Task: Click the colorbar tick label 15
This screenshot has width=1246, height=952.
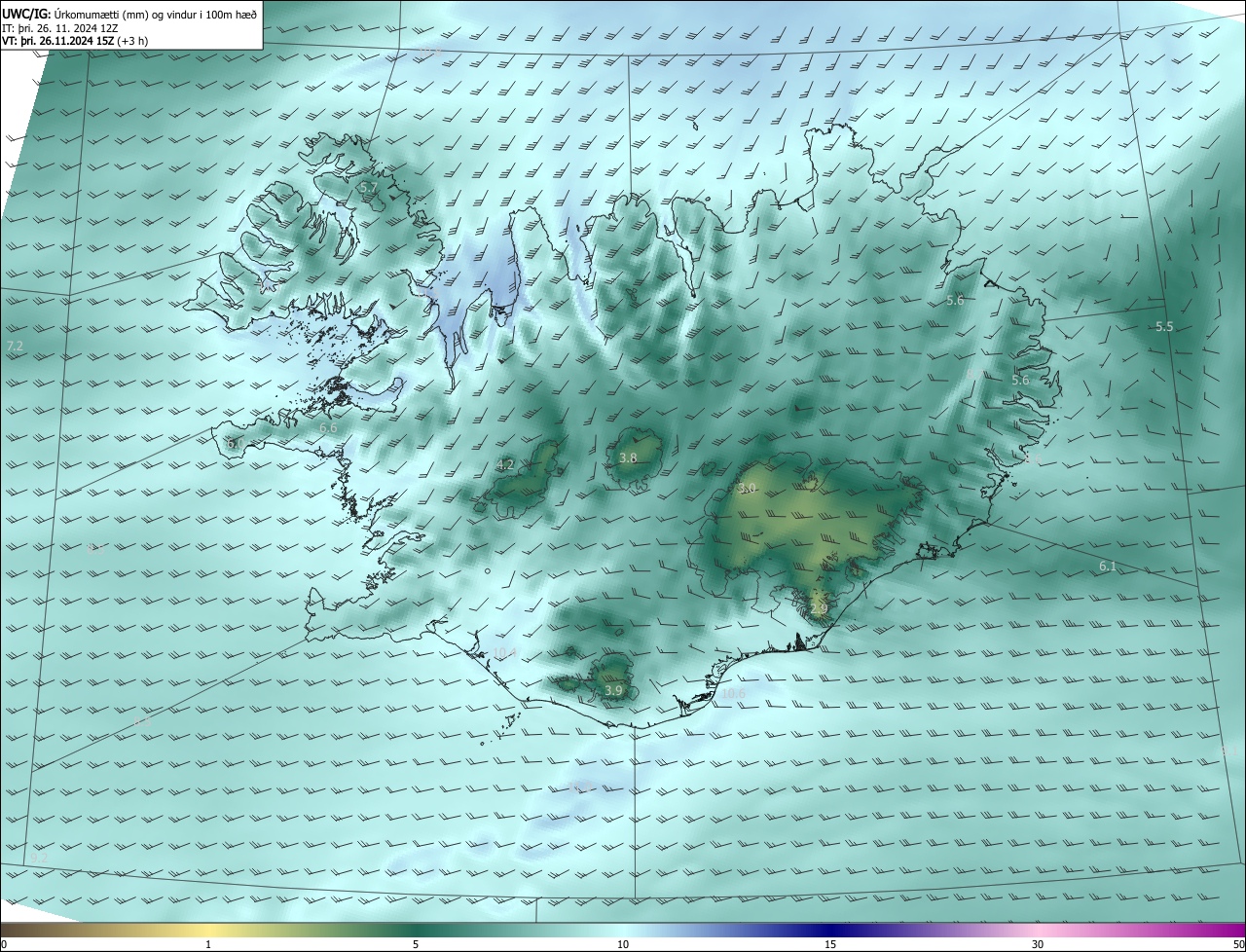Action: click(x=830, y=944)
